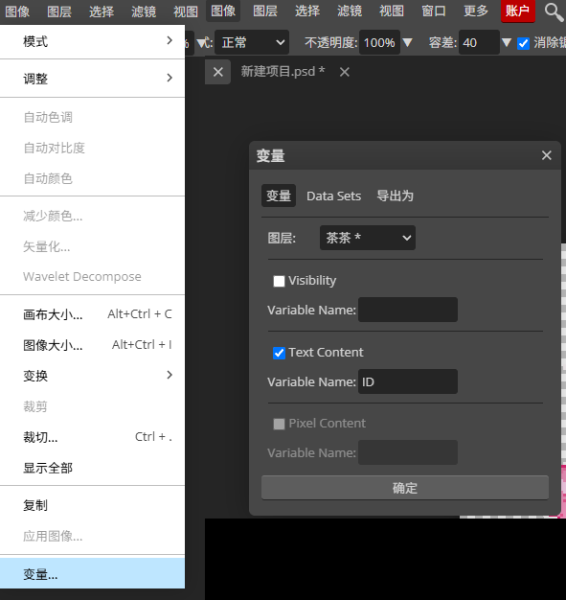The image size is (566, 600).
Task: Select 显示全部 menu entry
Action: pos(92,468)
